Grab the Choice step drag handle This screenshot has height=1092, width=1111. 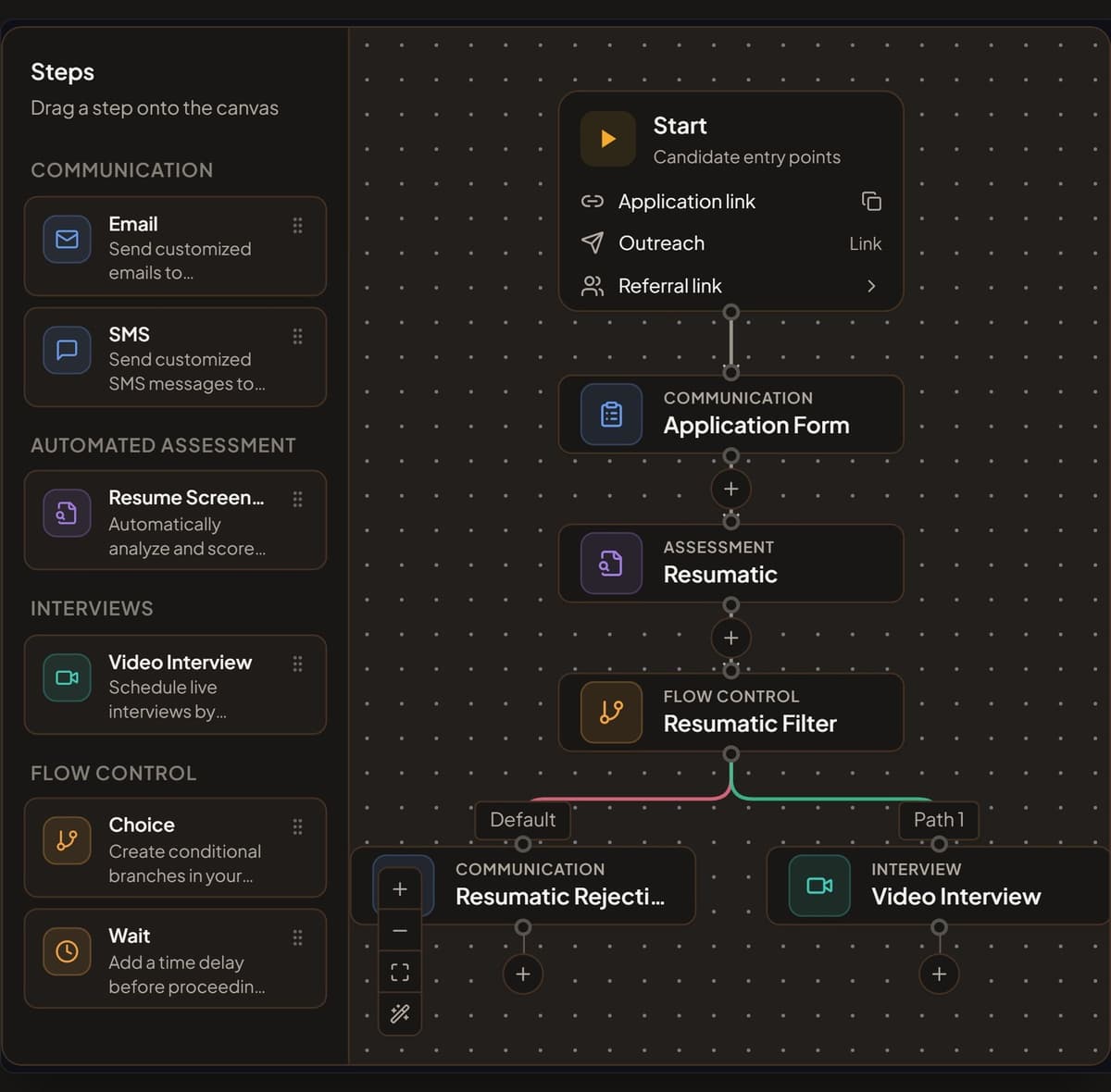click(x=297, y=826)
